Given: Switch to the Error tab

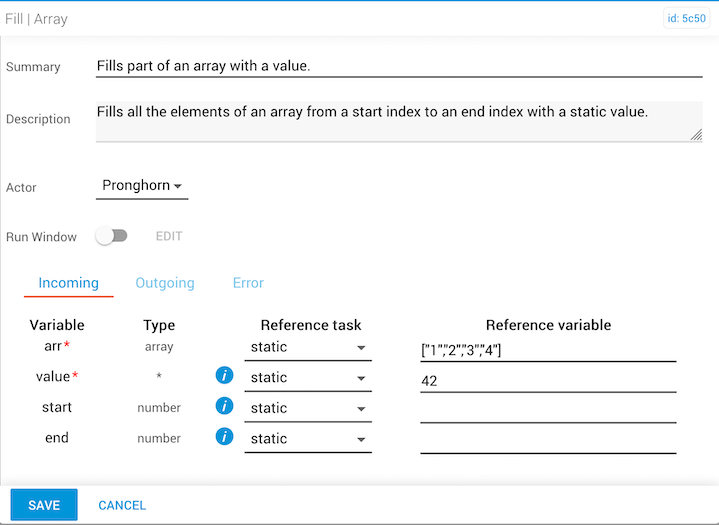Looking at the screenshot, I should click(x=248, y=283).
